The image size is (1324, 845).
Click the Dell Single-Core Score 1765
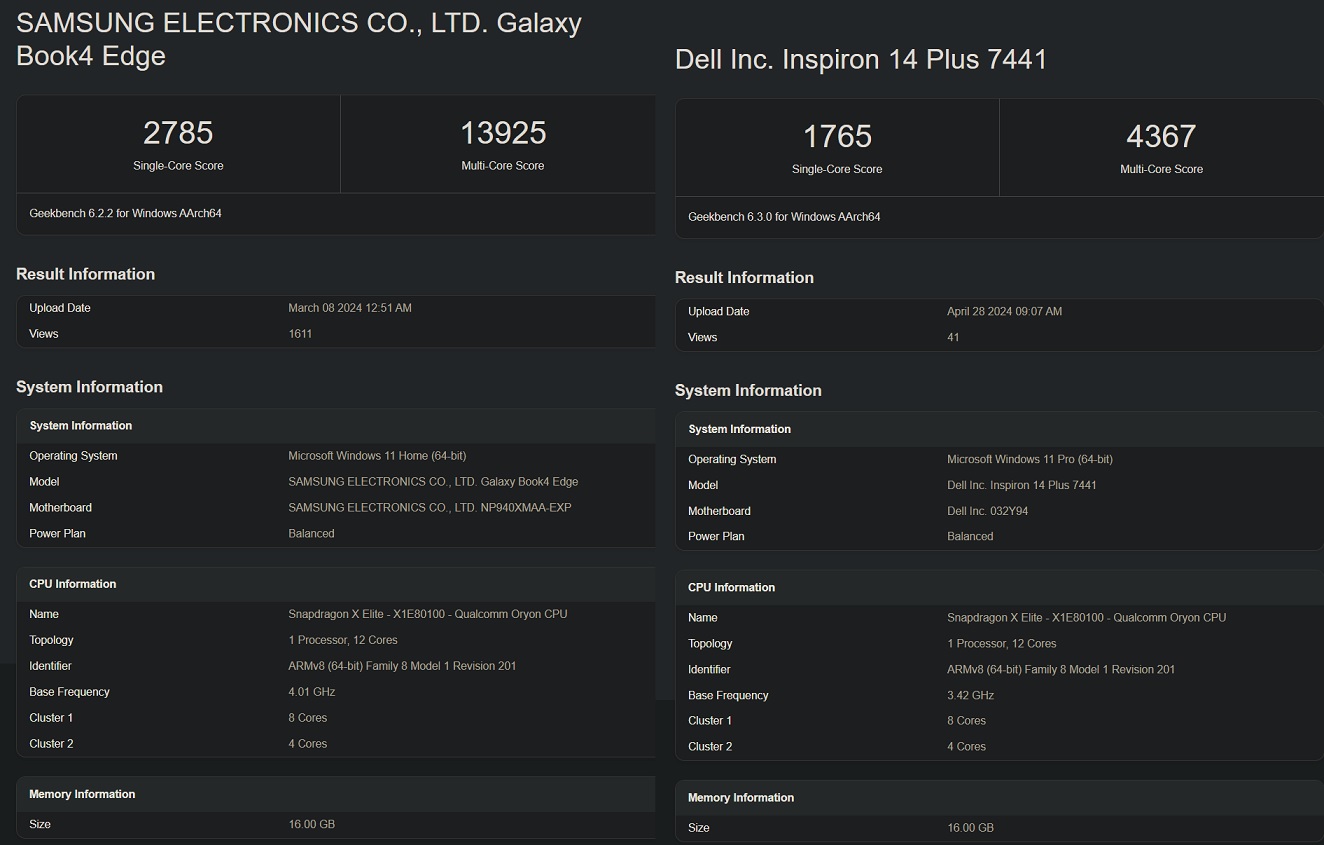pos(836,136)
